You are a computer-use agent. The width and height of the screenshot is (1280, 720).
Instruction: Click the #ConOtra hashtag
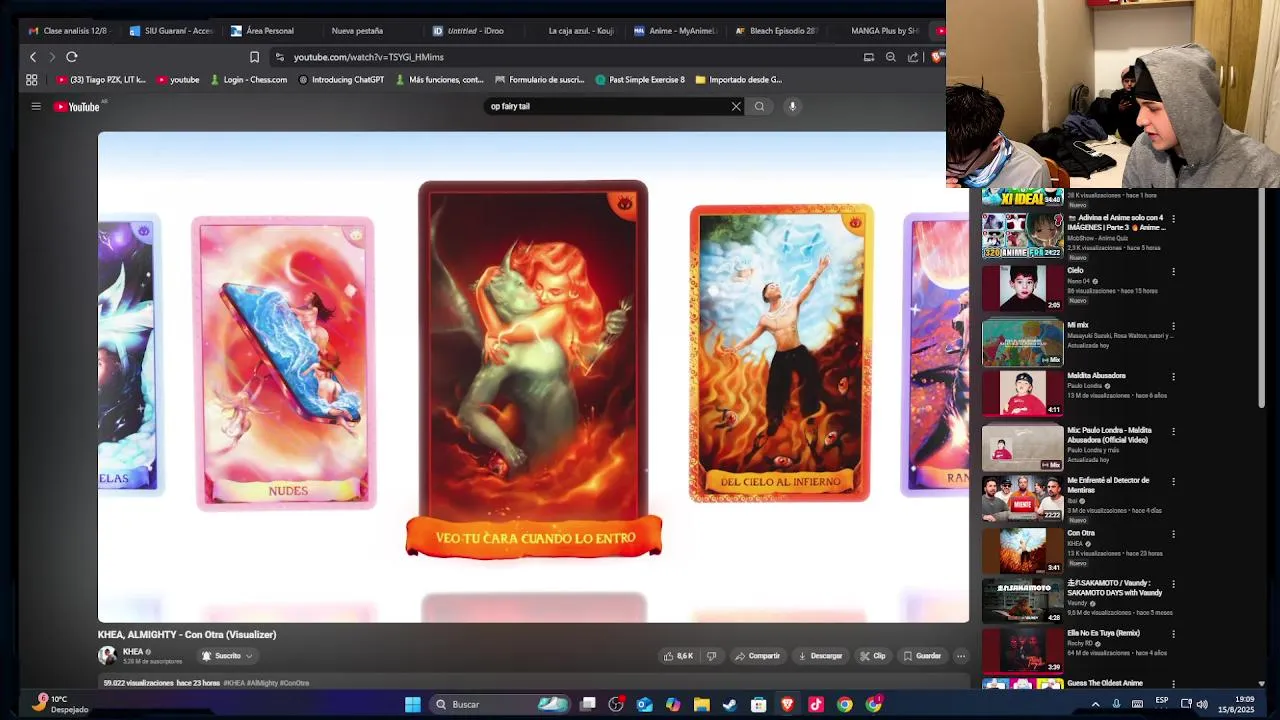294,683
